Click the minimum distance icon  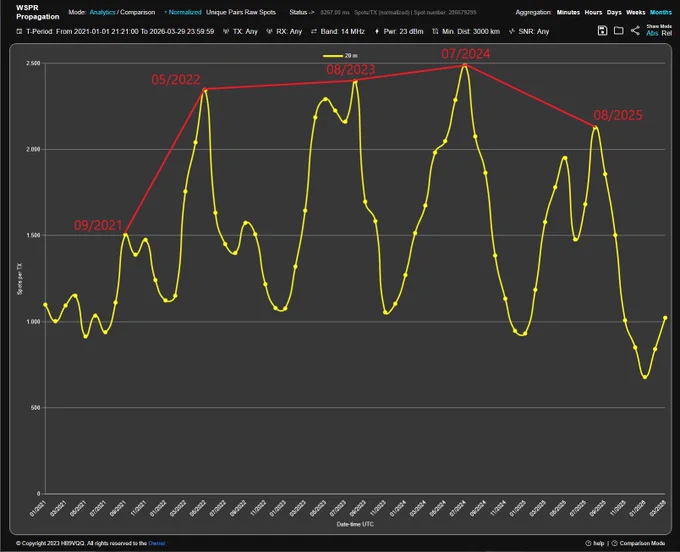[435, 32]
